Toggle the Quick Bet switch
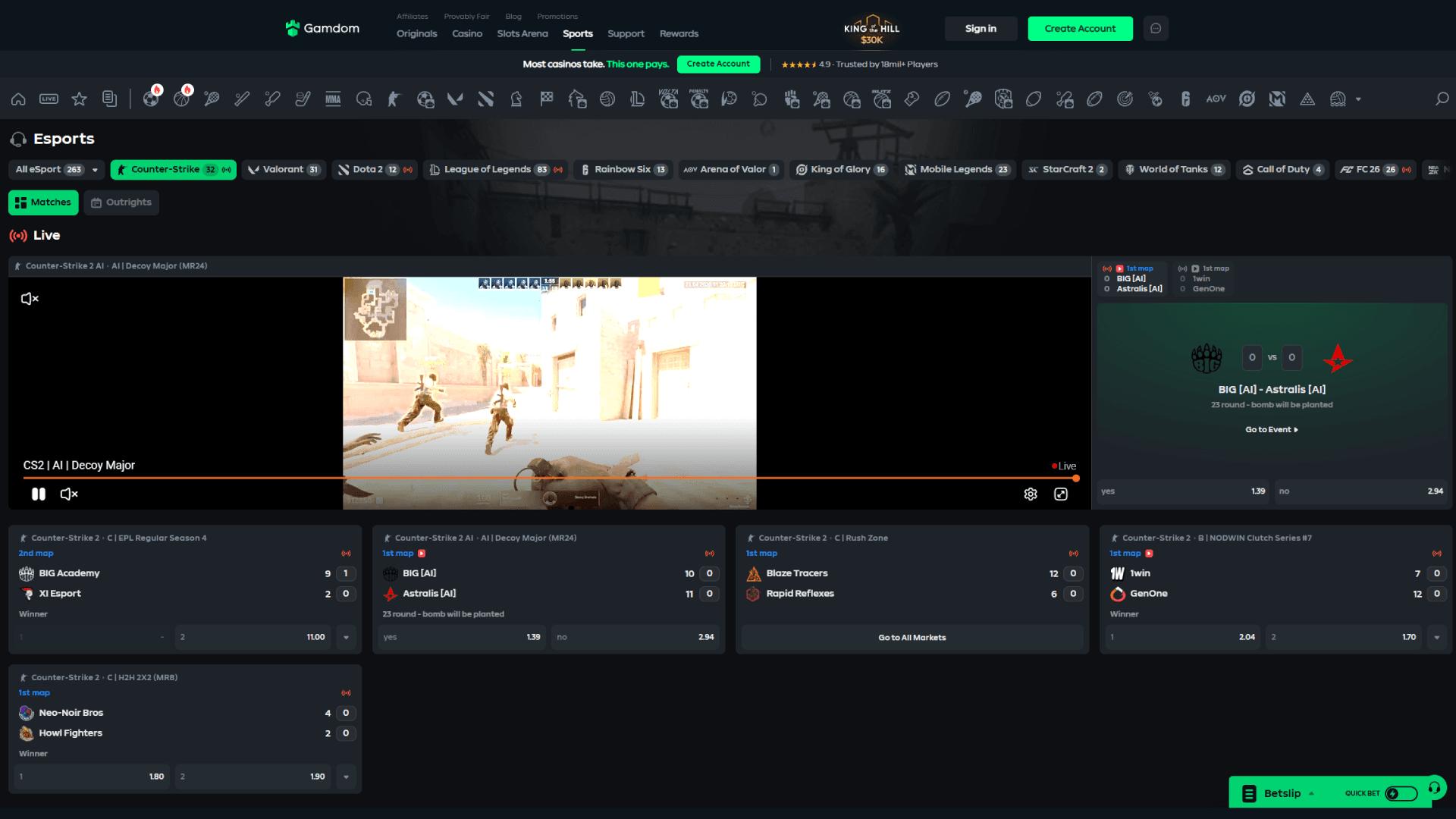The image size is (1456, 819). tap(1401, 794)
